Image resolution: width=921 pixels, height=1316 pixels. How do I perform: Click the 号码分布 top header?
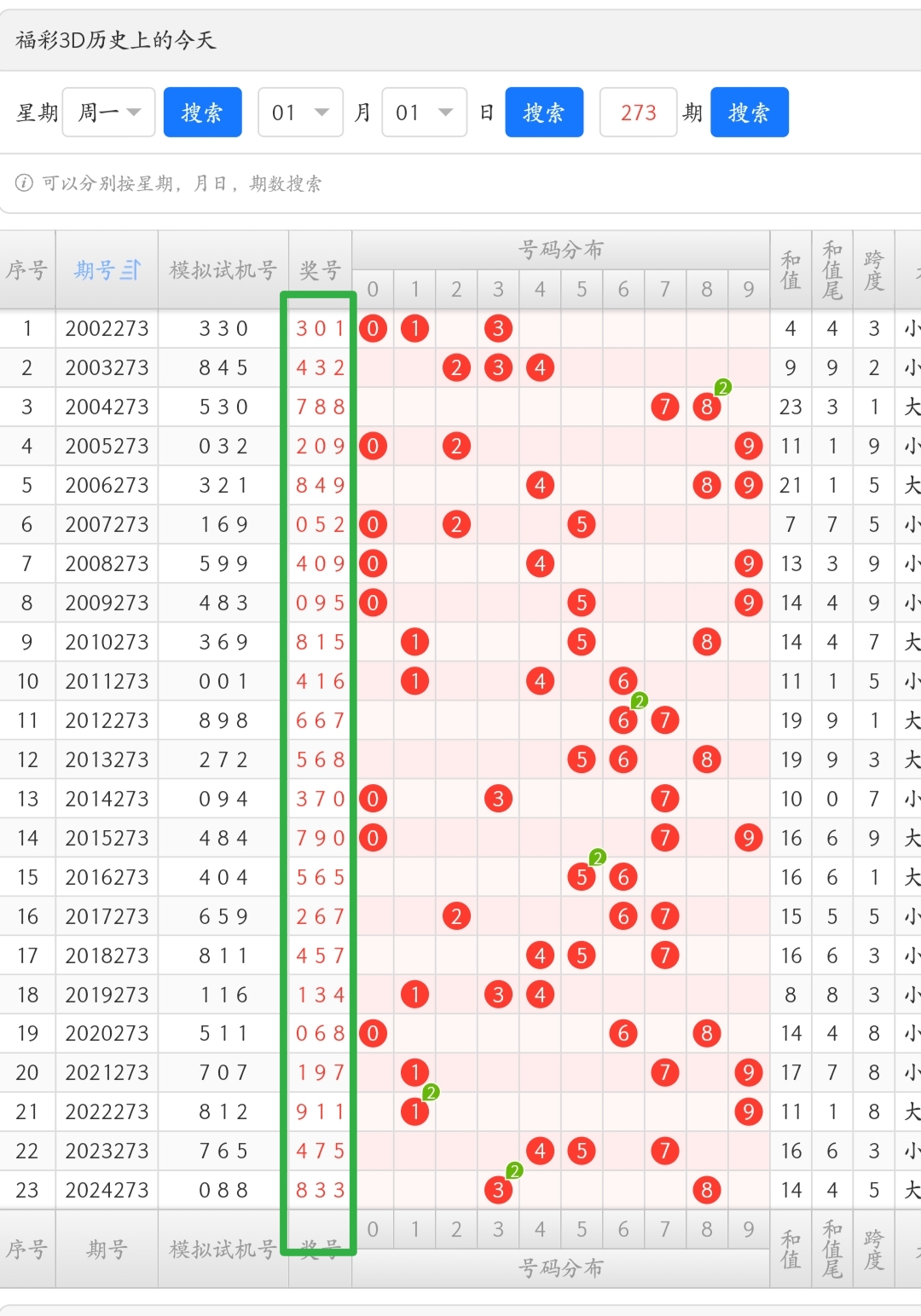coord(561,250)
